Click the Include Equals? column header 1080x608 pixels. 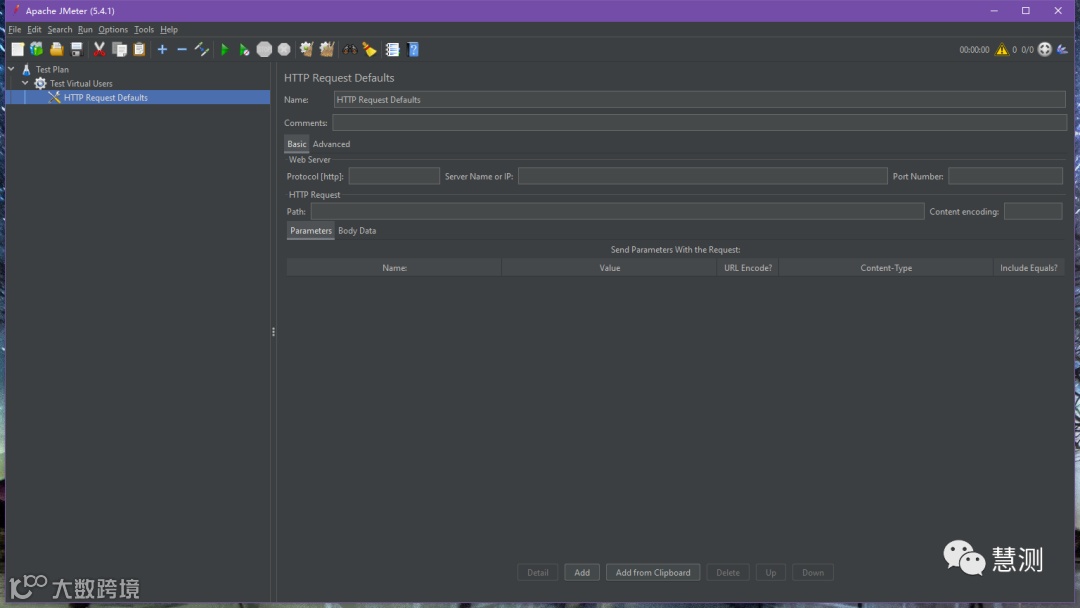(1029, 268)
